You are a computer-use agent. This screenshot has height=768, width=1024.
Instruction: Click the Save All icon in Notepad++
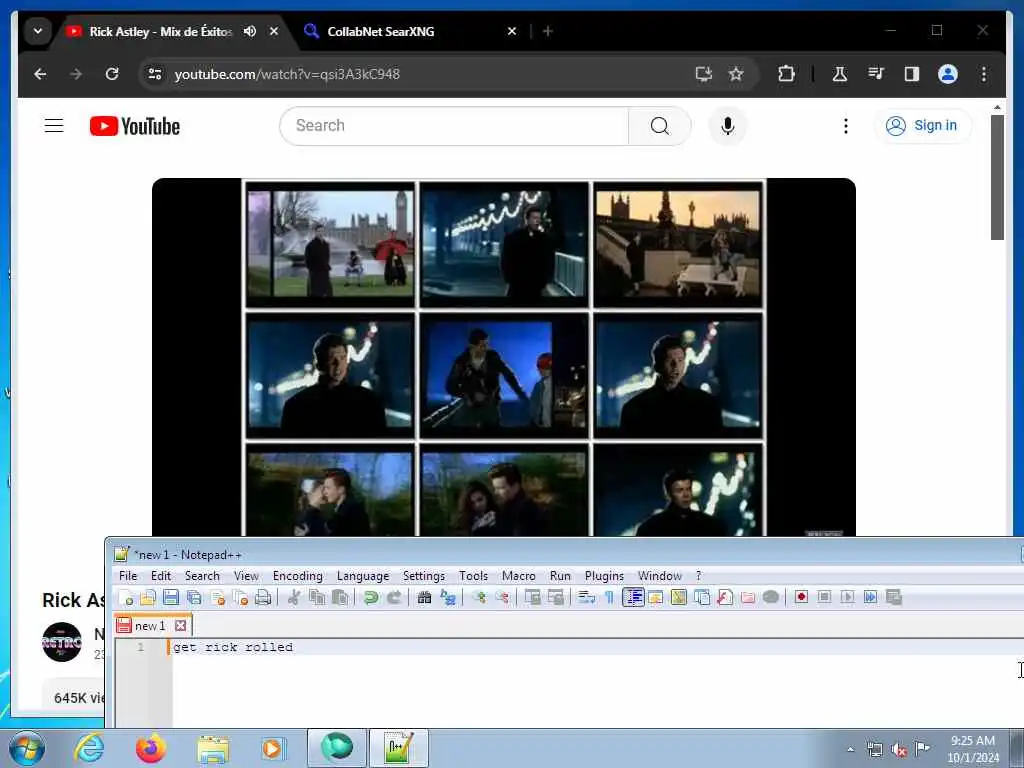[x=194, y=597]
